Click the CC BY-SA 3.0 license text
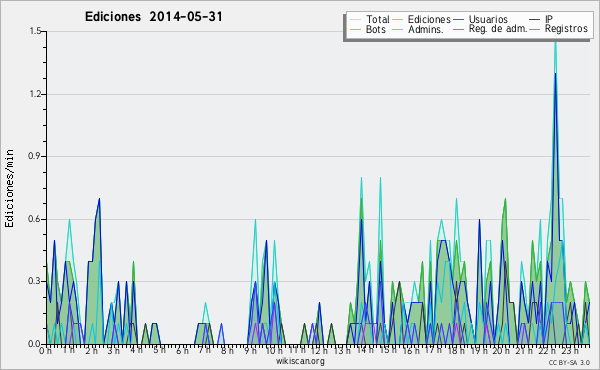 569,362
